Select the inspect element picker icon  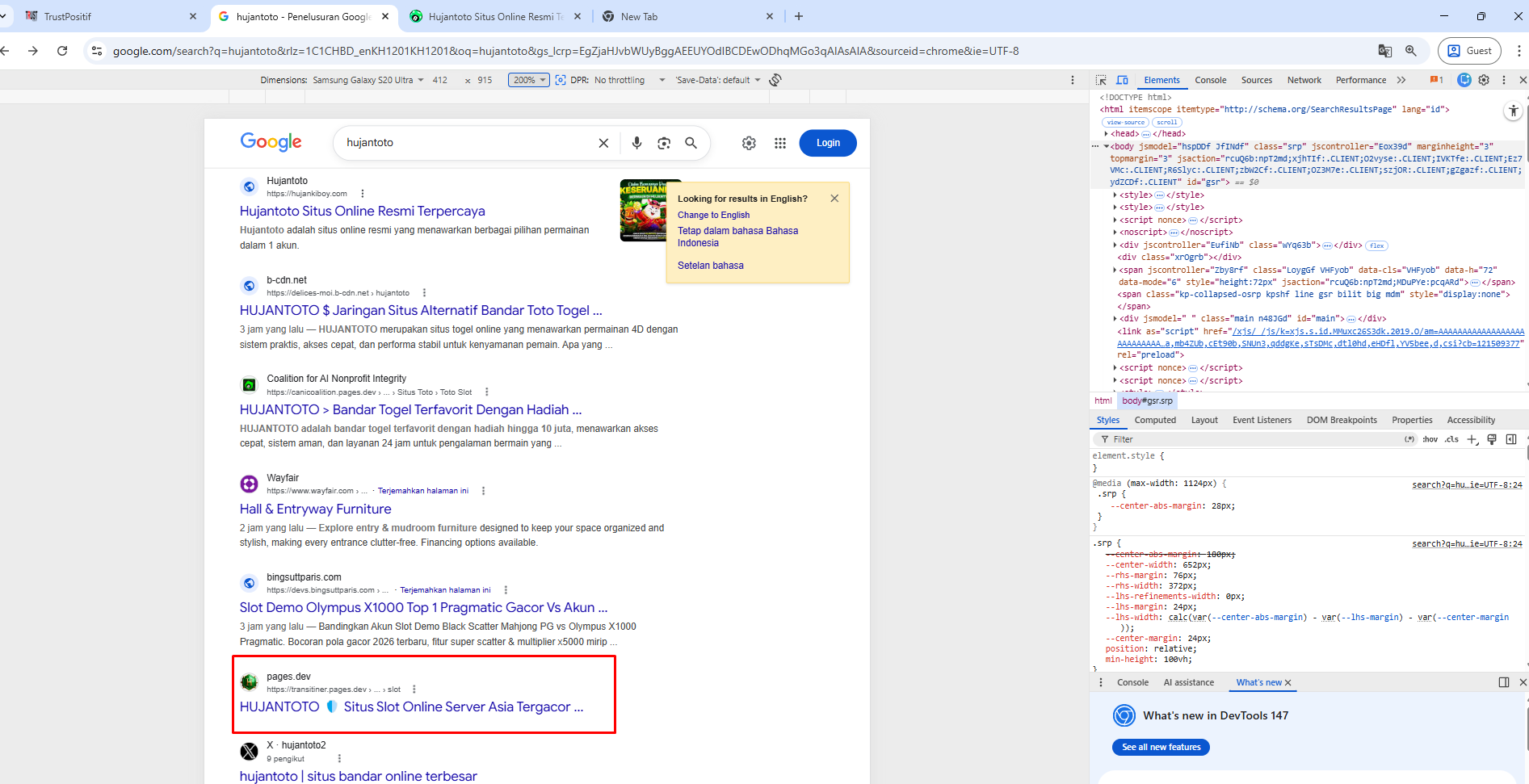click(x=1101, y=80)
